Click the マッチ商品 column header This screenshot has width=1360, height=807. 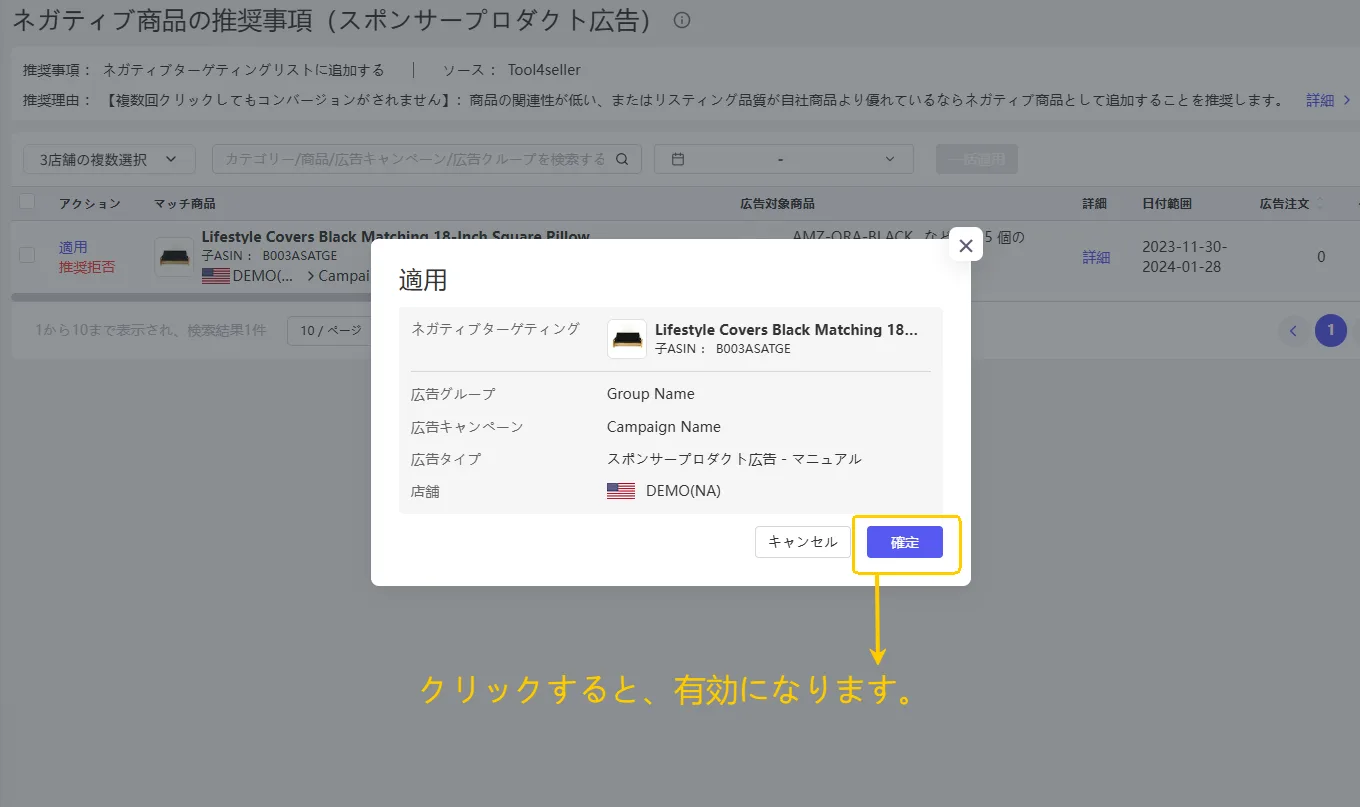[185, 203]
